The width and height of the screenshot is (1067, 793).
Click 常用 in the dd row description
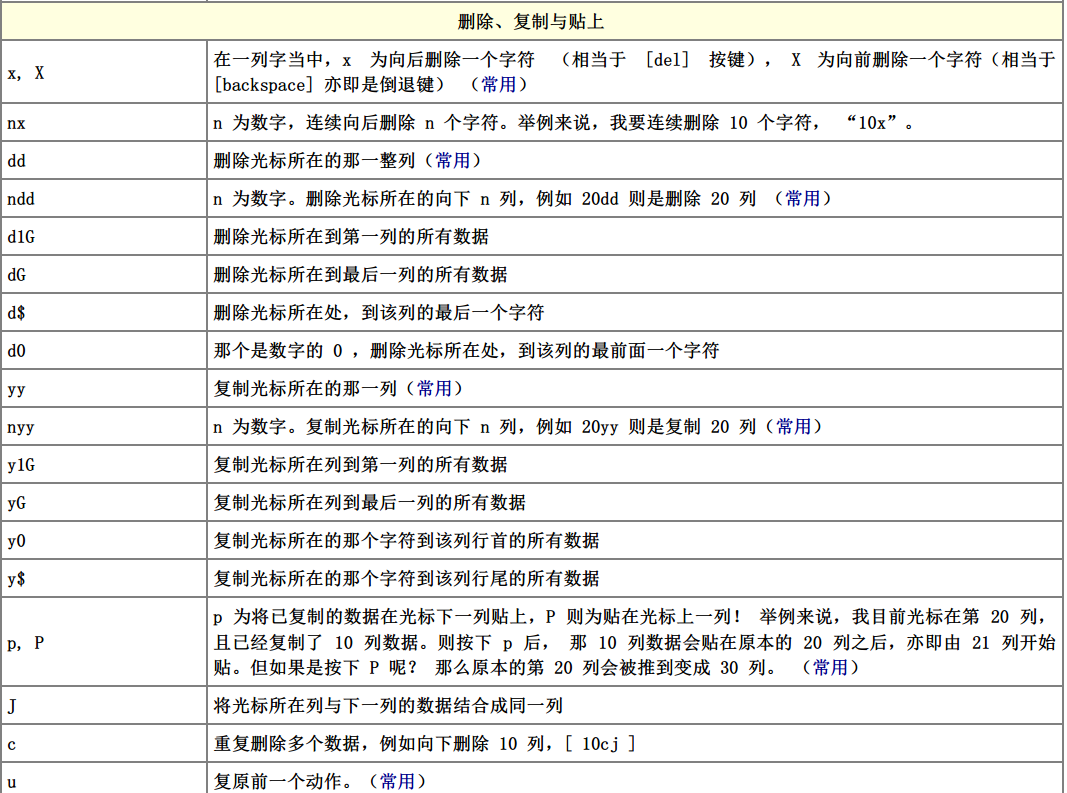point(453,161)
